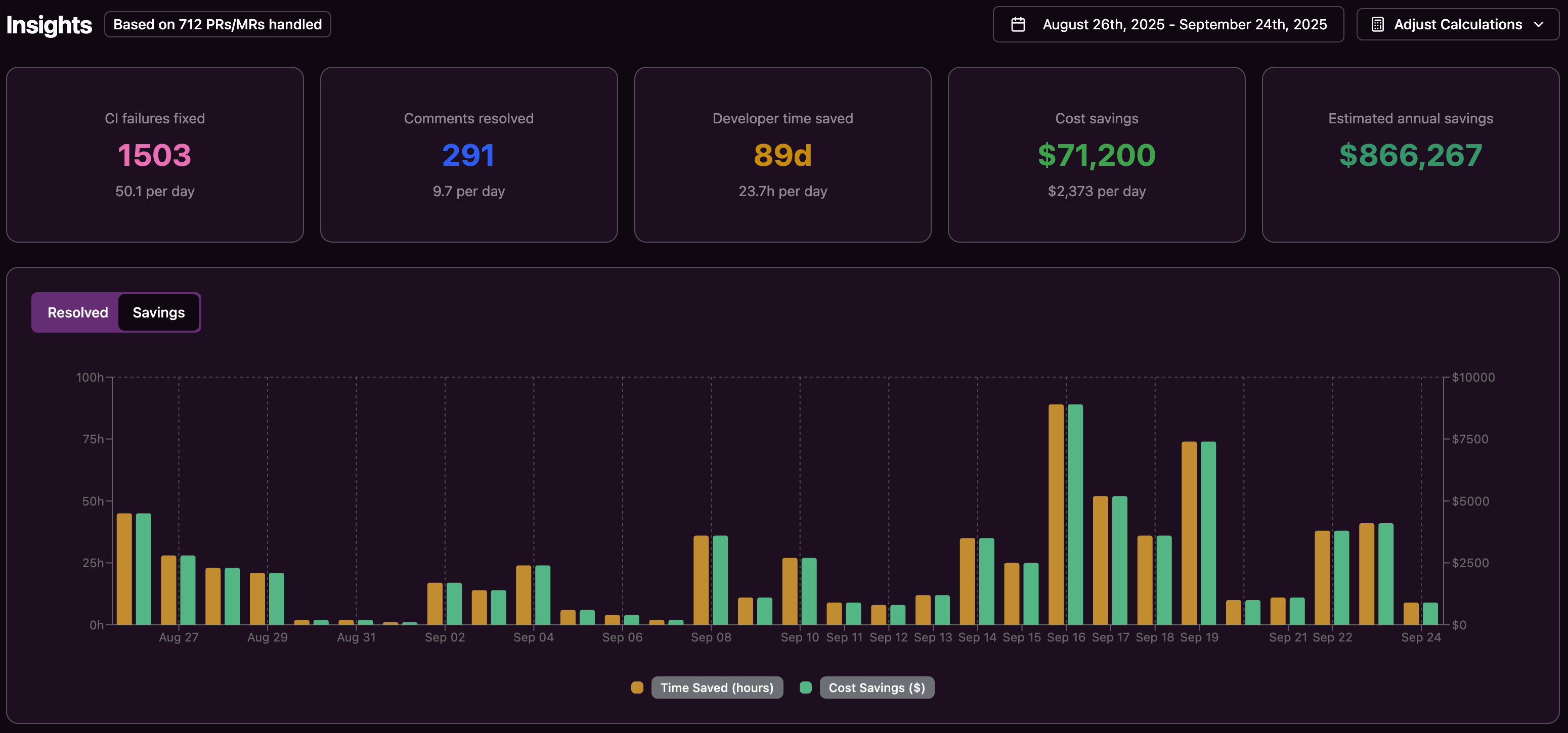This screenshot has width=1568, height=733.
Task: Select the CI failures fixed card
Action: 155,155
